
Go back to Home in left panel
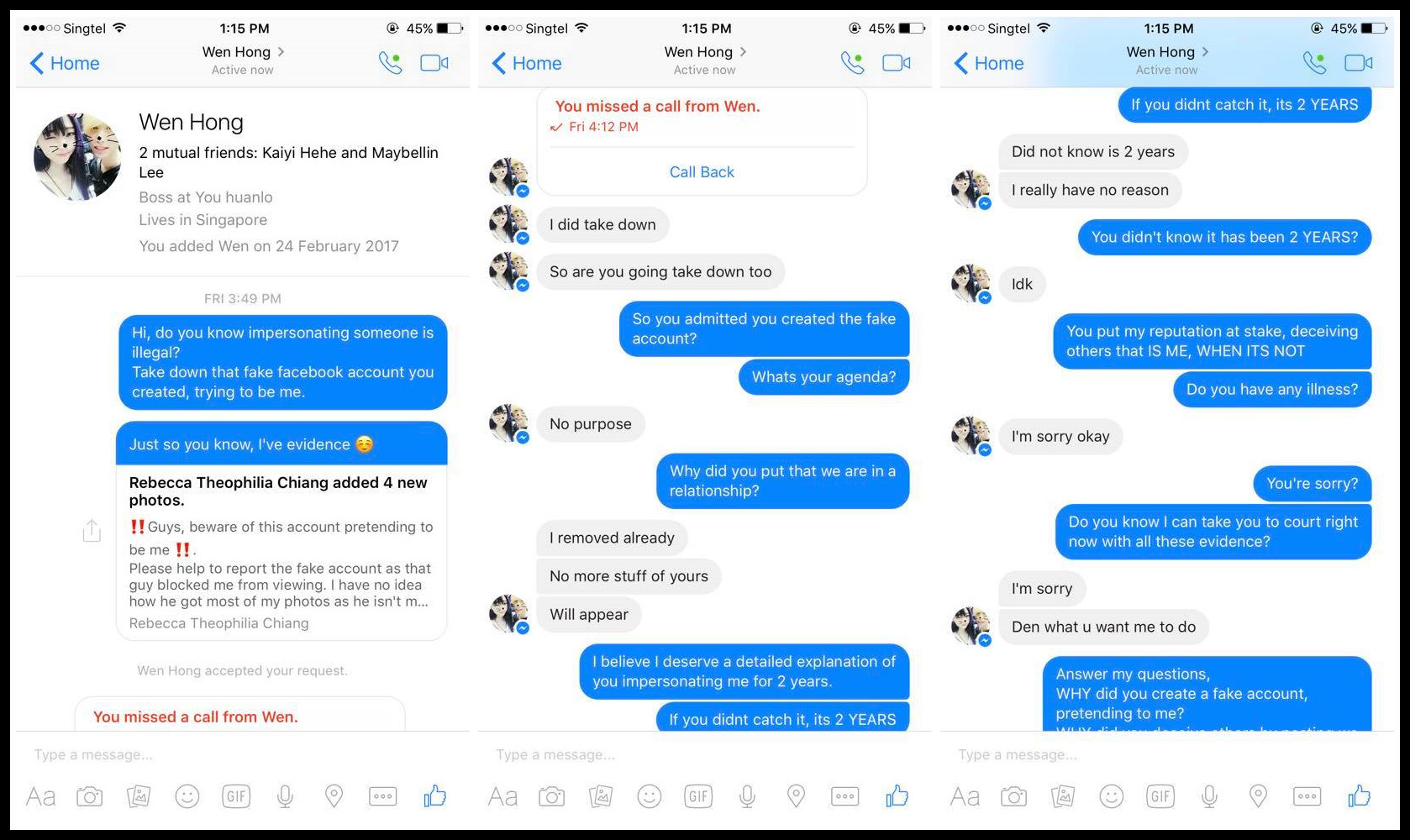(65, 63)
